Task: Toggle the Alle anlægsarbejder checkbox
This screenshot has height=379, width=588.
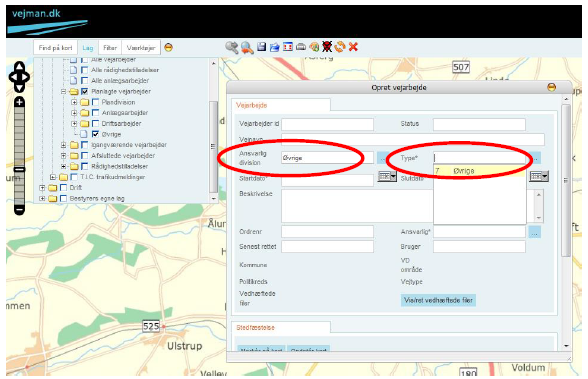Action: 84,81
